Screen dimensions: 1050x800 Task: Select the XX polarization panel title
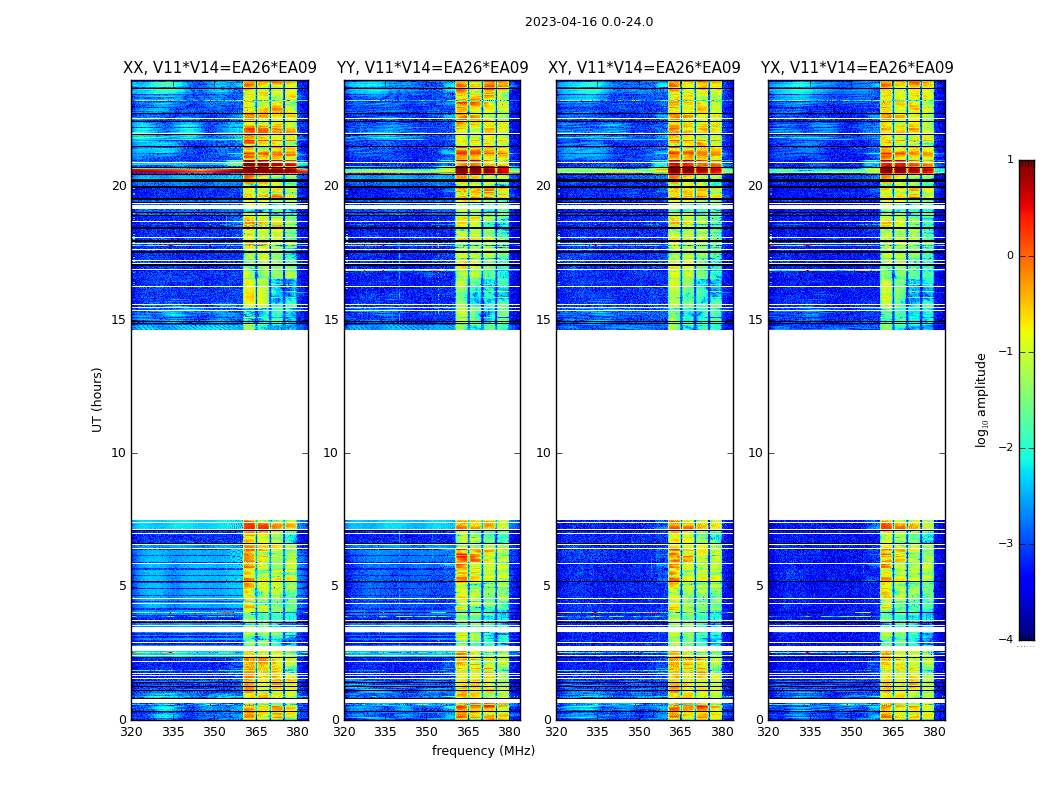[x=219, y=68]
